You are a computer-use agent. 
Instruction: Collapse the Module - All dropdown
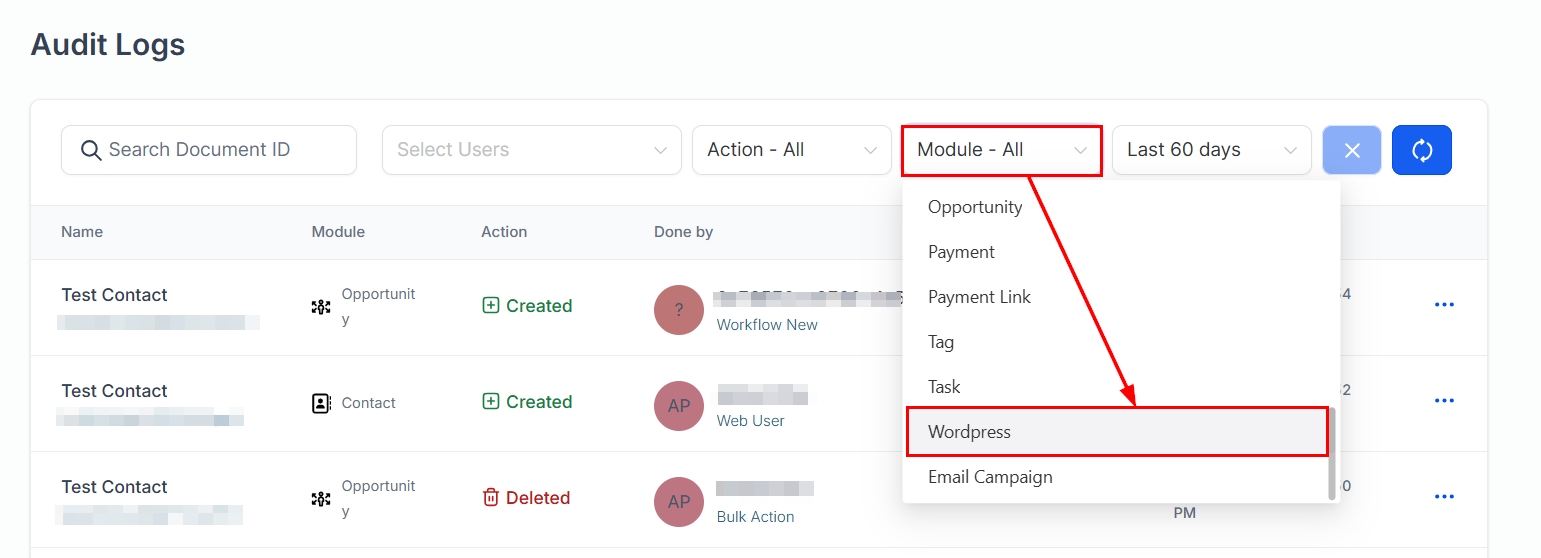(1001, 150)
